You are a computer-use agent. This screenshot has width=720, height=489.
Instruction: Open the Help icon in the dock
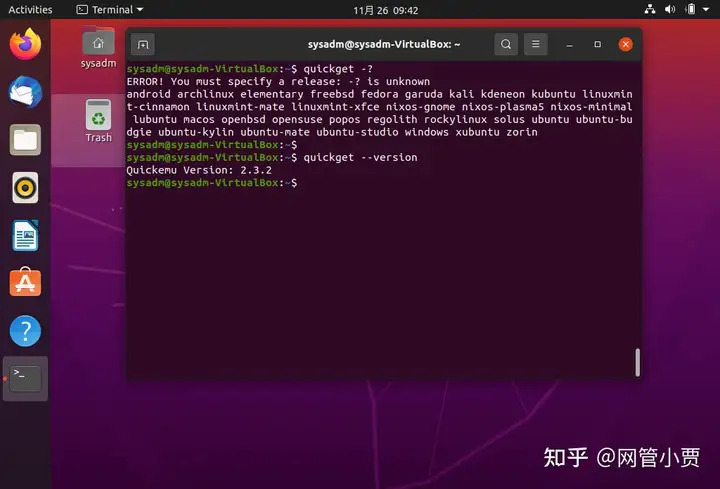(25, 331)
